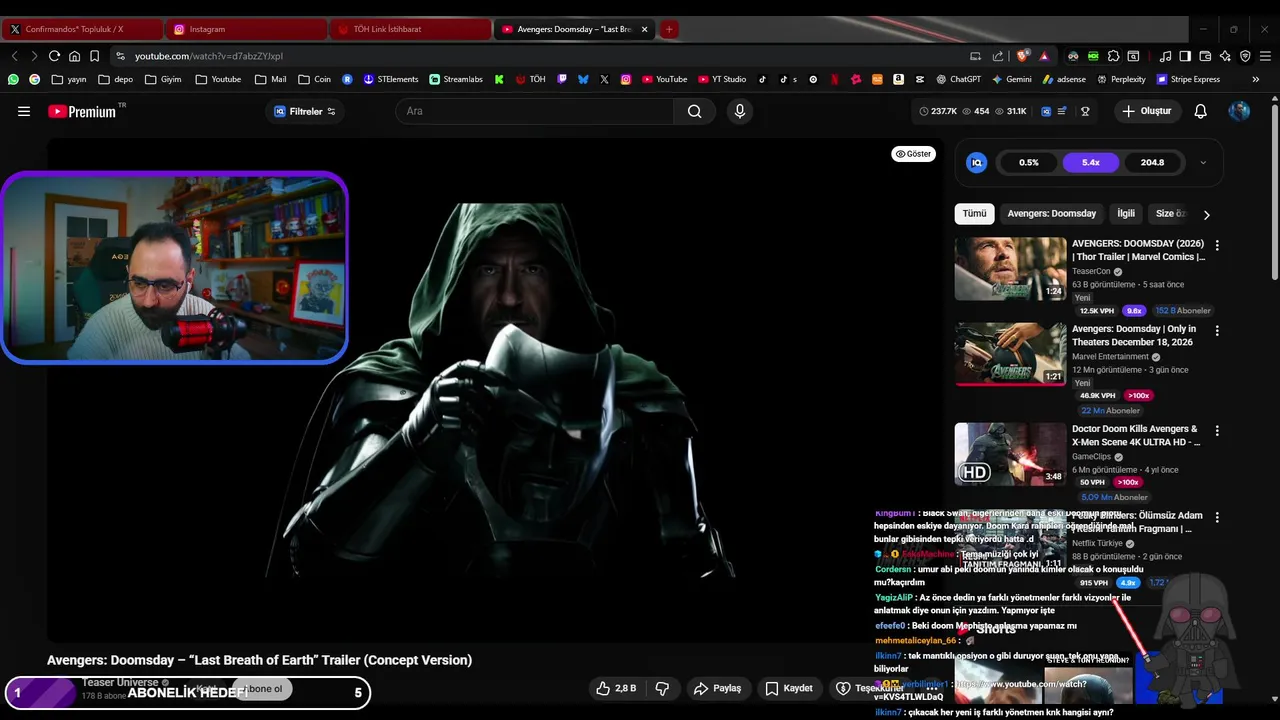Switch to the Instagram browser tab
This screenshot has width=1280, height=720.
[245, 29]
